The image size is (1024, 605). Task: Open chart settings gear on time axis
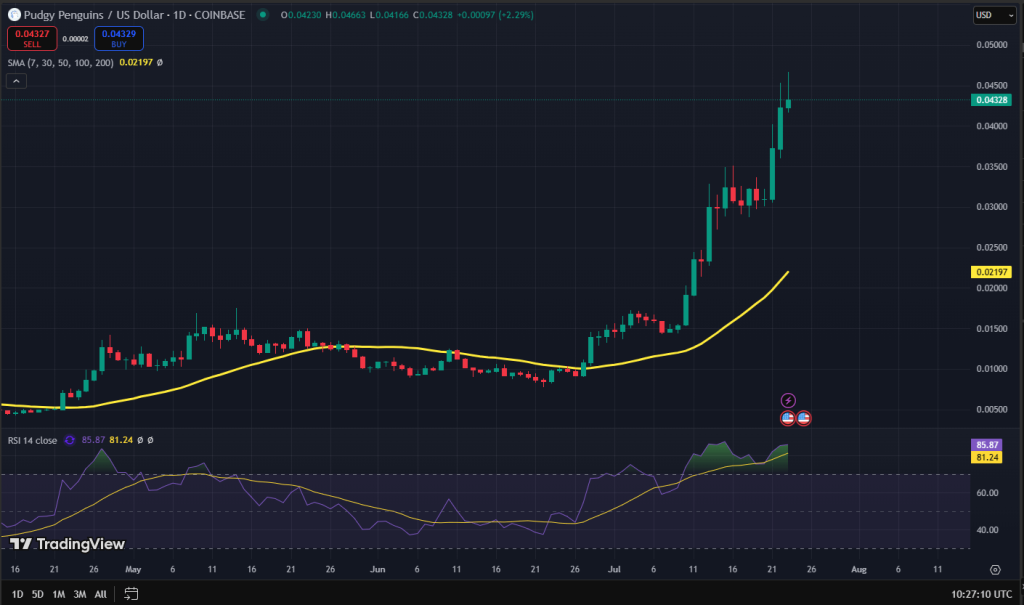[995, 570]
